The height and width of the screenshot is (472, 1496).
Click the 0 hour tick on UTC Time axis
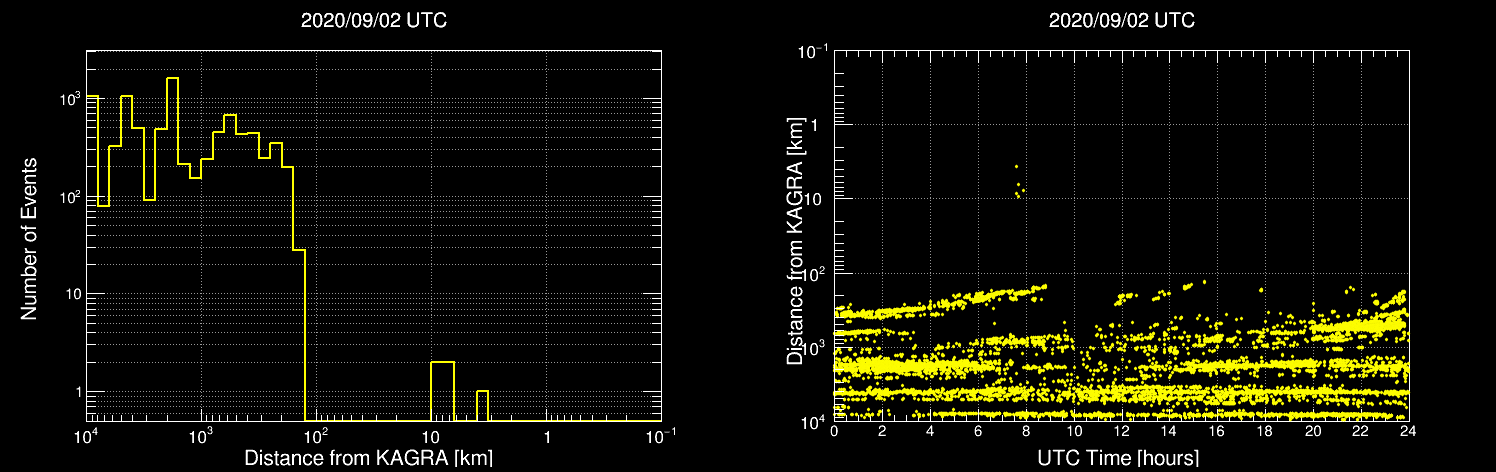(834, 431)
